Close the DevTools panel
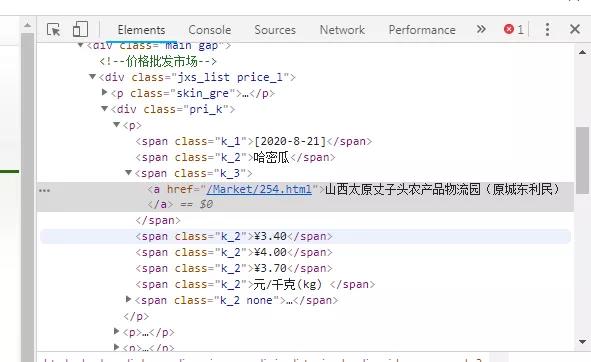Viewport: 591px width, 362px height. [575, 29]
